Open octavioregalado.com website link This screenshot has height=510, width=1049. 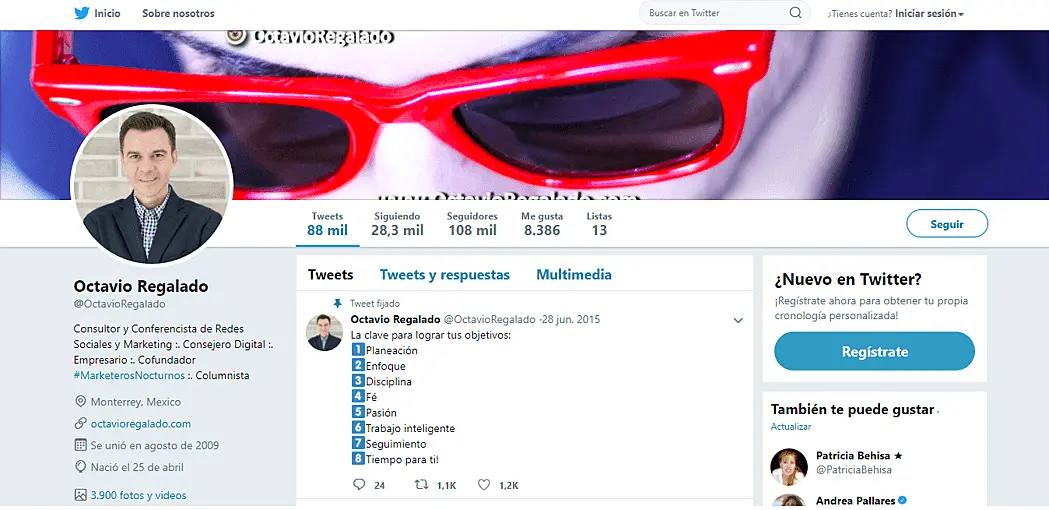[140, 424]
